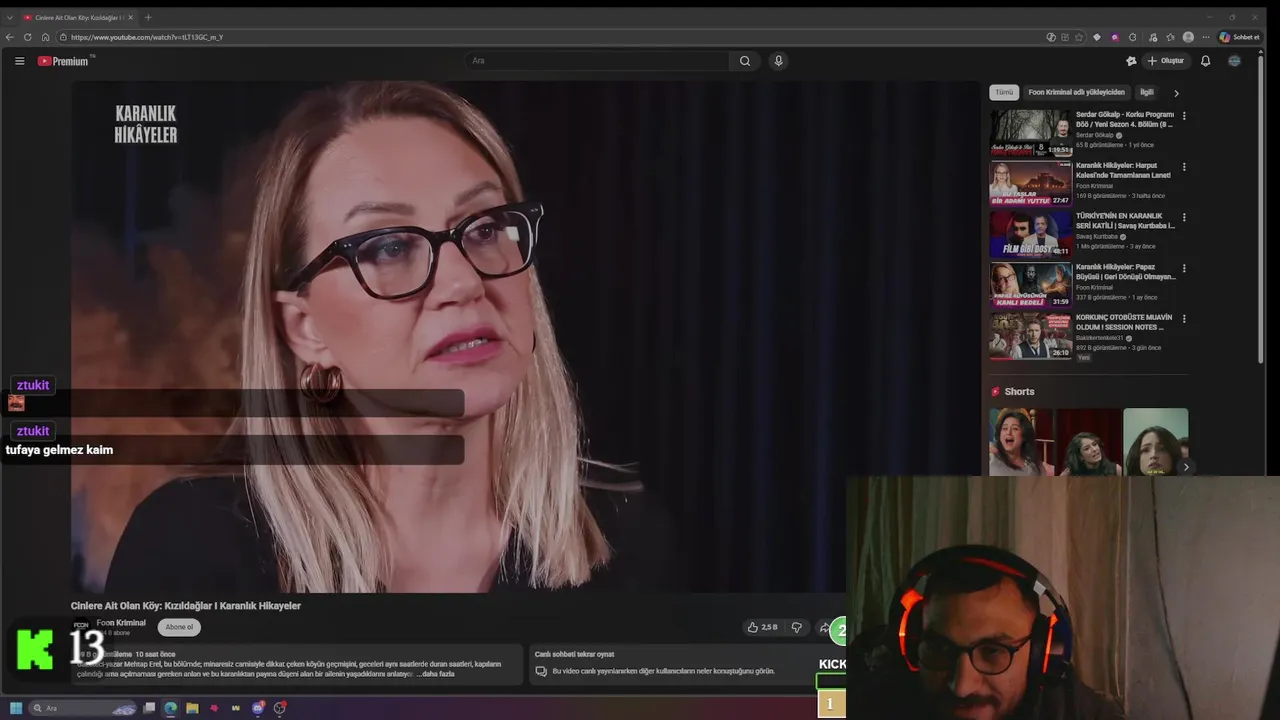Image resolution: width=1280 pixels, height=720 pixels.
Task: Open the browser profile avatar
Action: tap(1188, 37)
